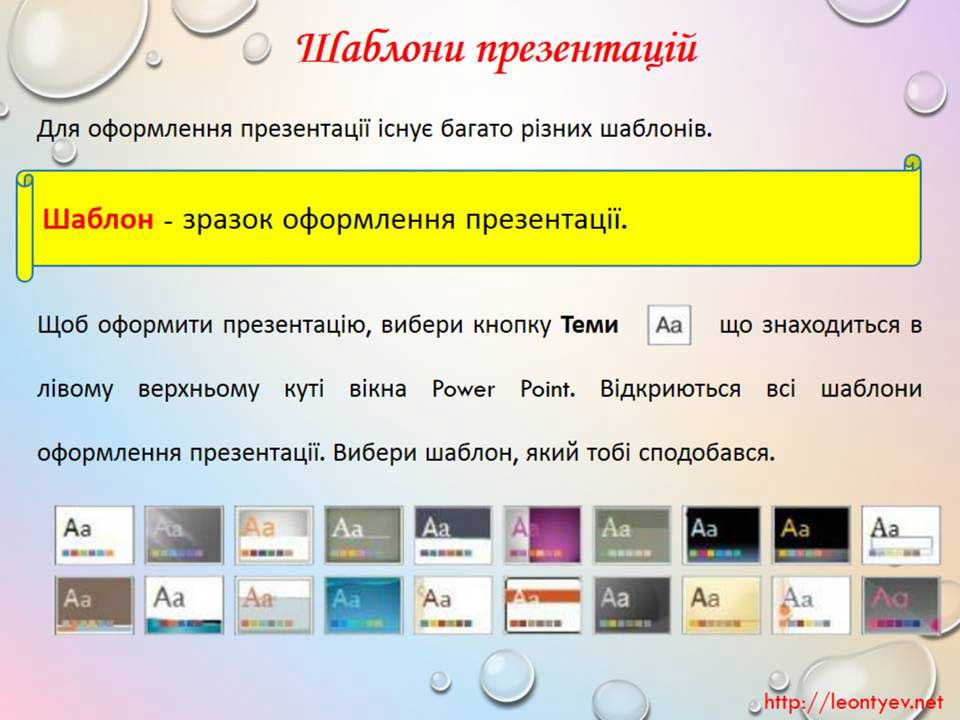Select the gray theme with pink 'Aa'
Image resolution: width=960 pixels, height=720 pixels.
[901, 605]
